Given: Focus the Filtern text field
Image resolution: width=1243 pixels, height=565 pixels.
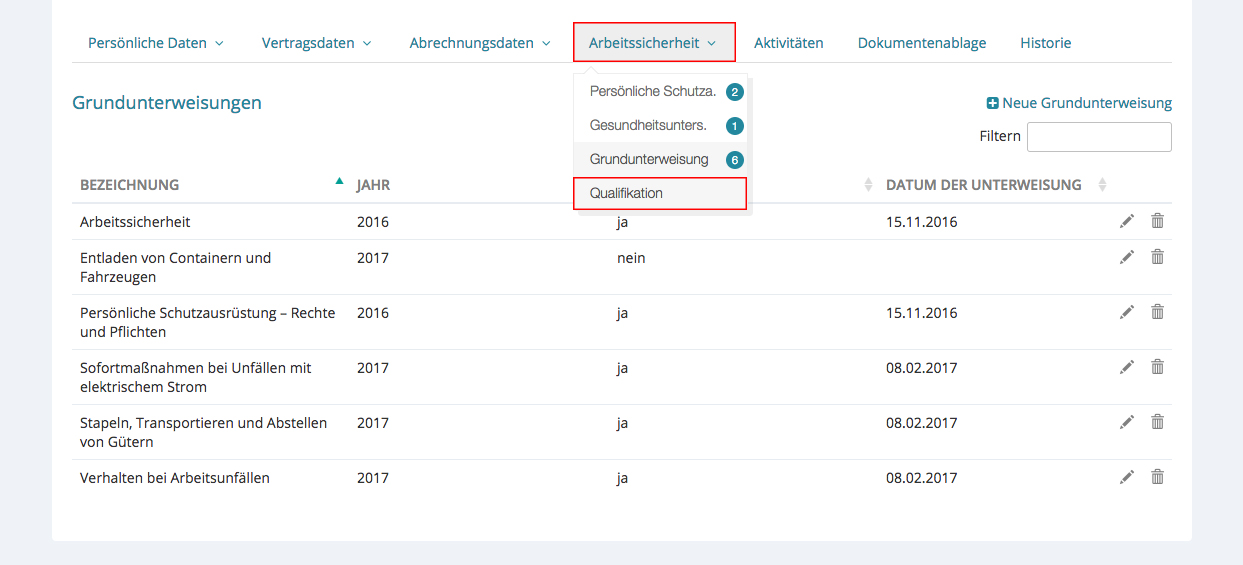Looking at the screenshot, I should (1098, 137).
